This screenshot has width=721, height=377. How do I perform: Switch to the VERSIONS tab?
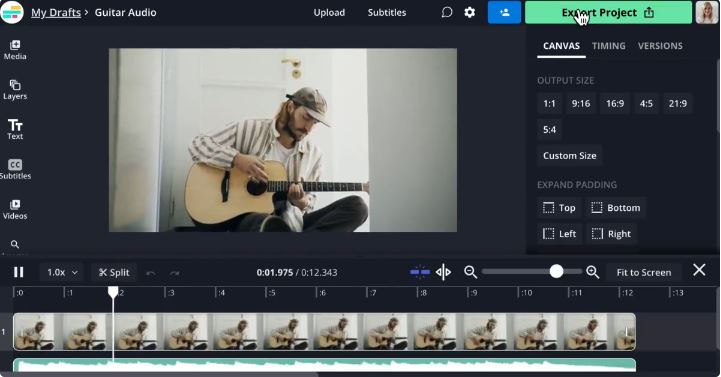(x=660, y=46)
